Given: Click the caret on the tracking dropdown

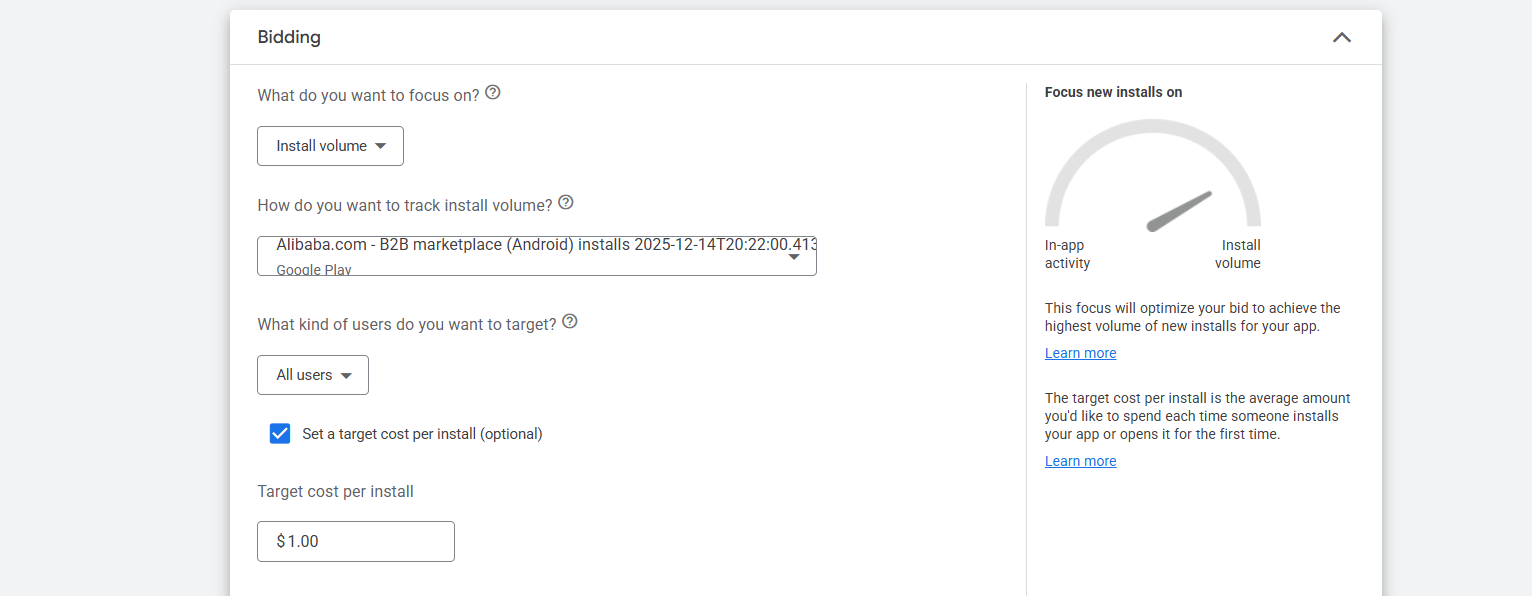Looking at the screenshot, I should click(794, 257).
